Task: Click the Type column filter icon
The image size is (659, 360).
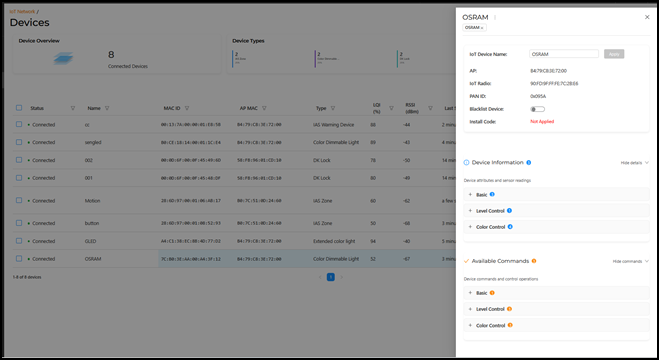Action: click(333, 108)
